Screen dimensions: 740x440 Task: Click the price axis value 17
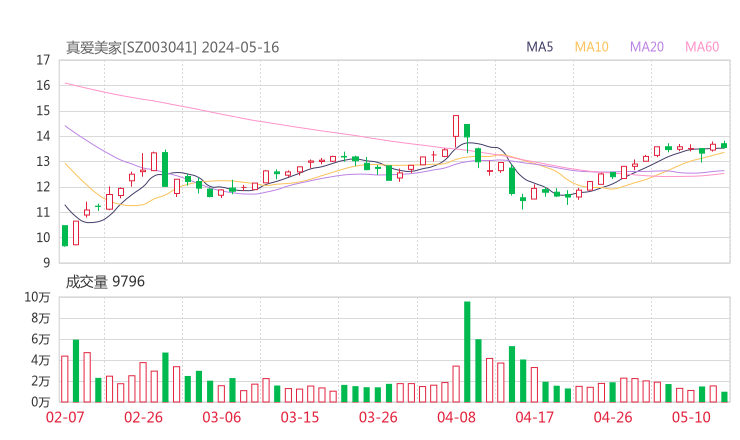tap(43, 60)
